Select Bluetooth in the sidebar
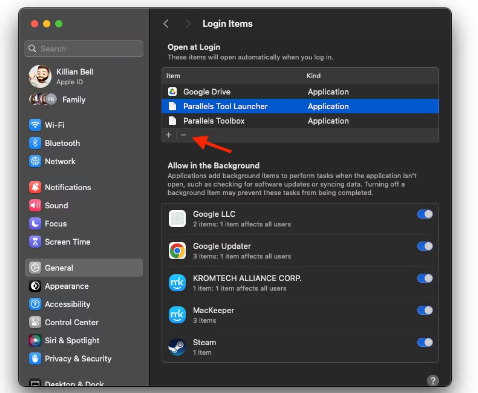This screenshot has width=478, height=393. 62,143
